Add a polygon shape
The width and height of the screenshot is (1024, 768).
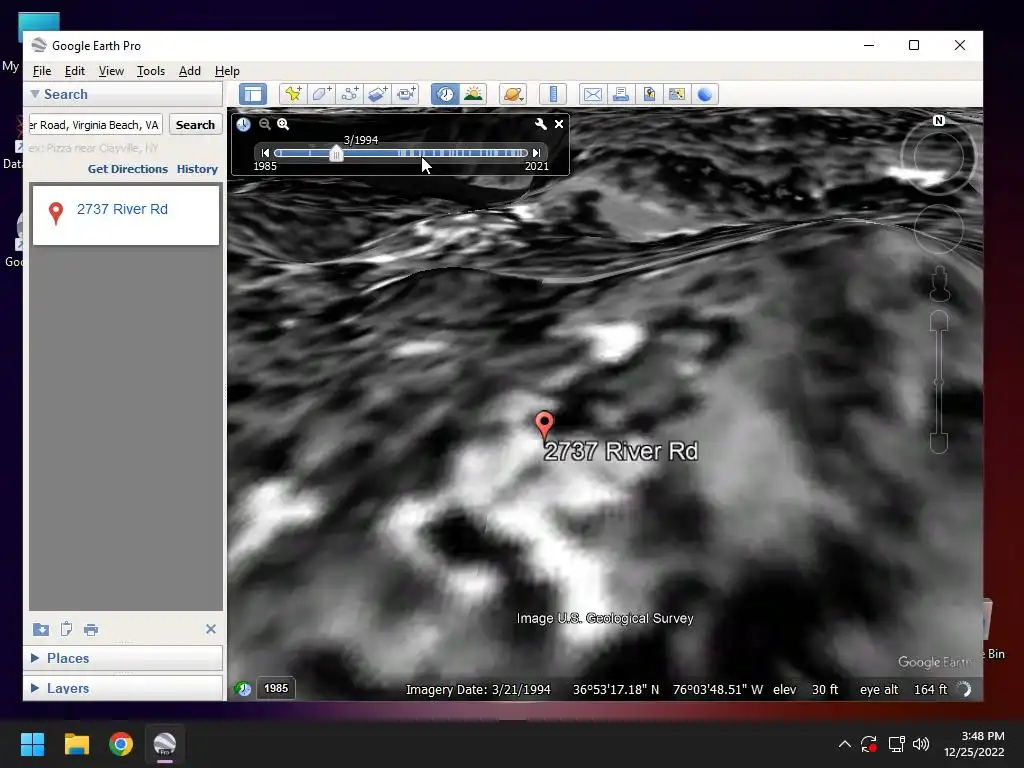[x=321, y=94]
